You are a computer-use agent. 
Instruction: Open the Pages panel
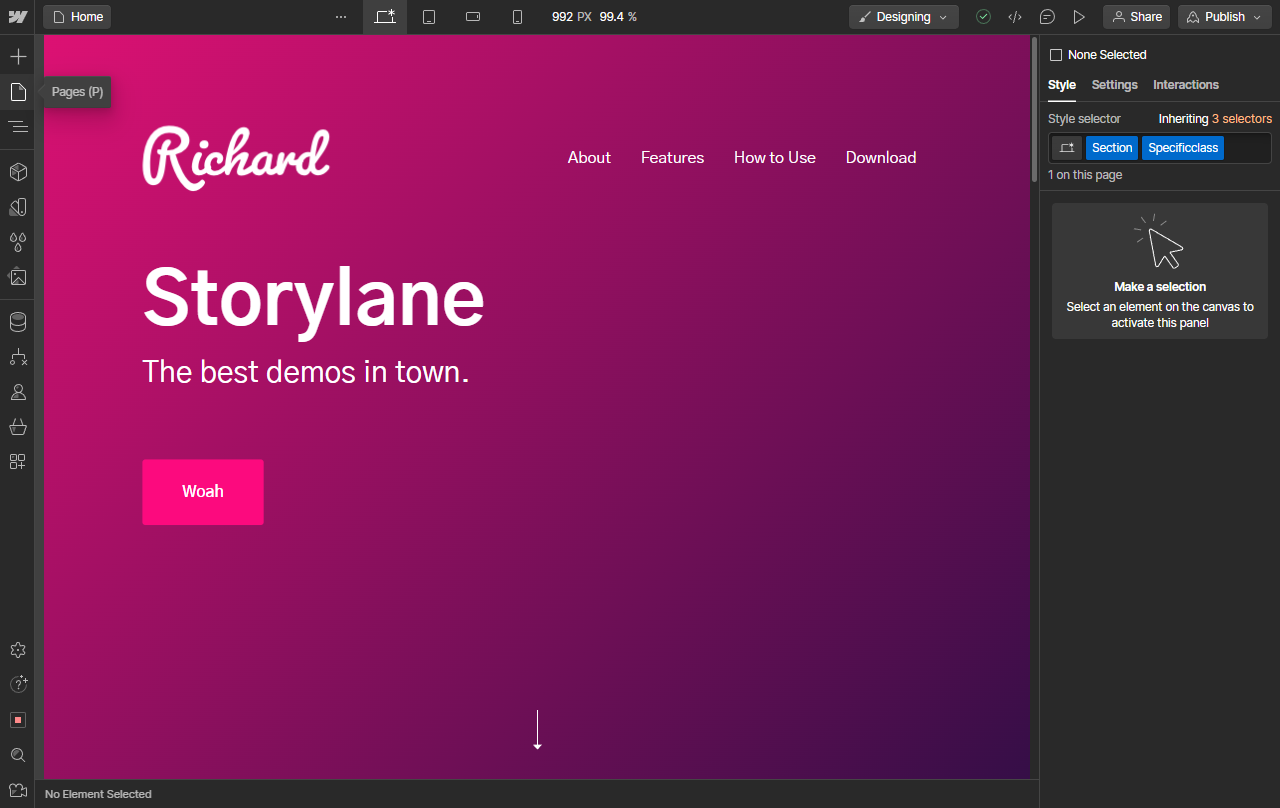coord(18,92)
